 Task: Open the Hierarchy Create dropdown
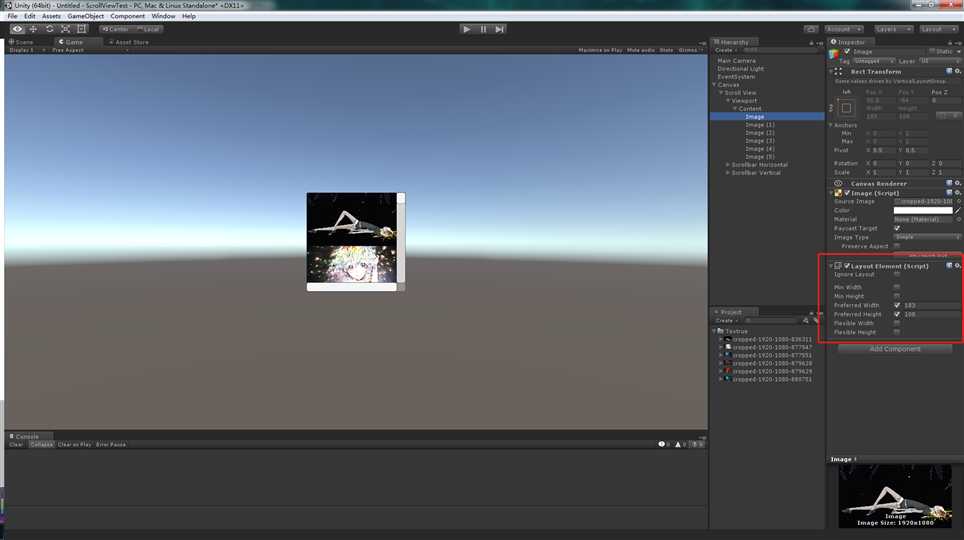[x=725, y=50]
